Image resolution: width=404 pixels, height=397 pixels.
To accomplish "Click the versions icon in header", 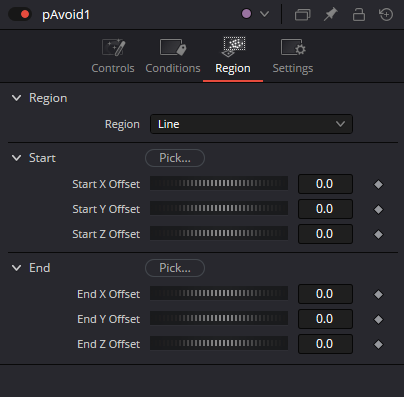I will 303,14.
